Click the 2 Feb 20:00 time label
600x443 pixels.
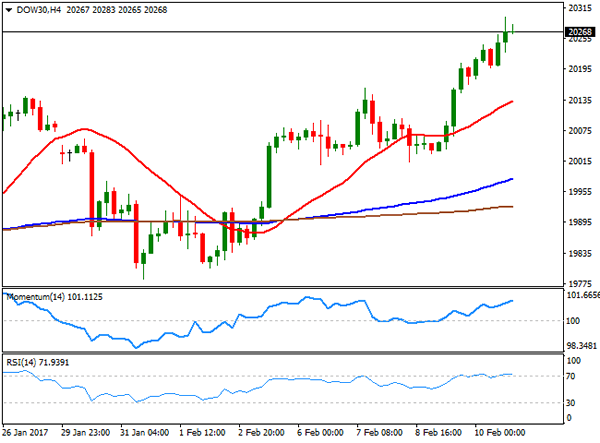(x=261, y=433)
